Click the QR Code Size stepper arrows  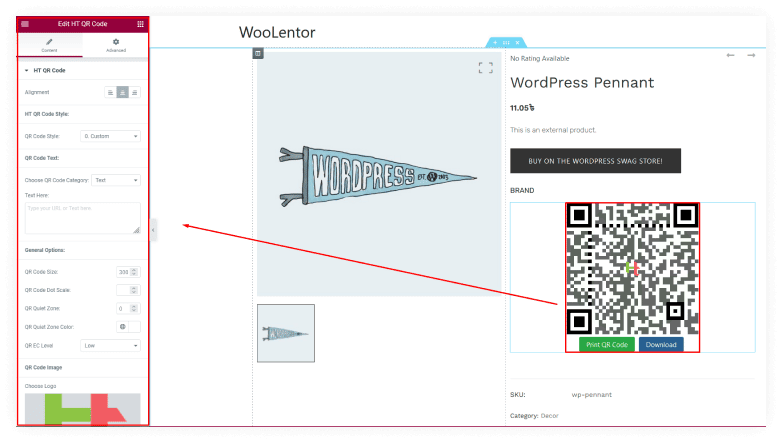(x=134, y=272)
